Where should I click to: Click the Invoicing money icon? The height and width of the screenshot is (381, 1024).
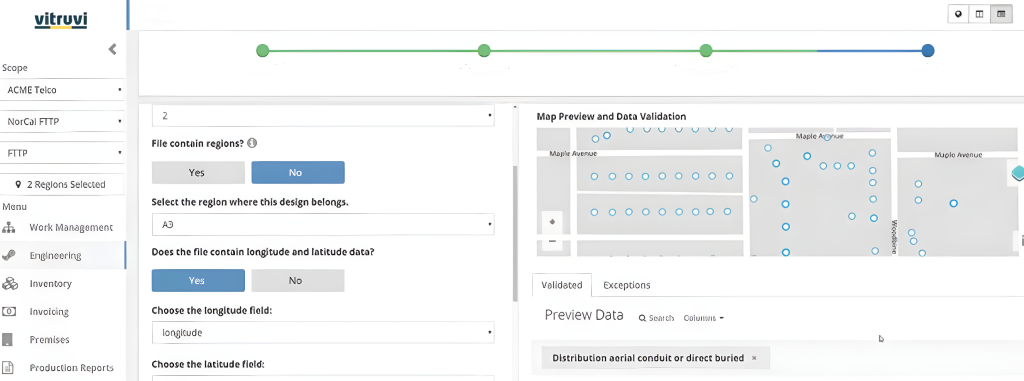click(x=8, y=312)
